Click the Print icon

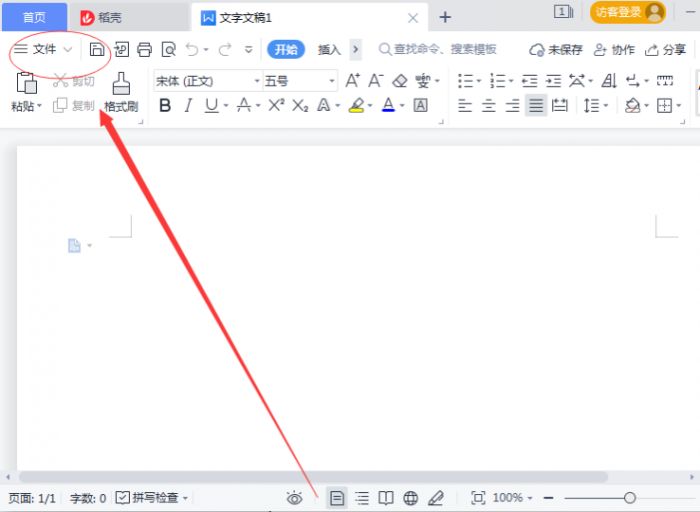coord(144,49)
